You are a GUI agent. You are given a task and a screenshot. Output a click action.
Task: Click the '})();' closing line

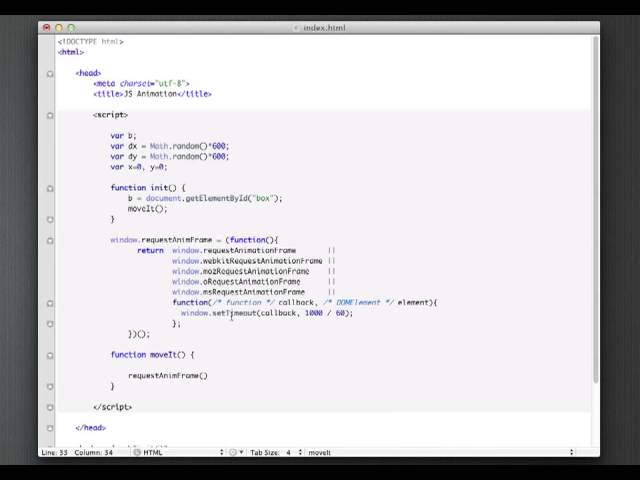(x=139, y=334)
